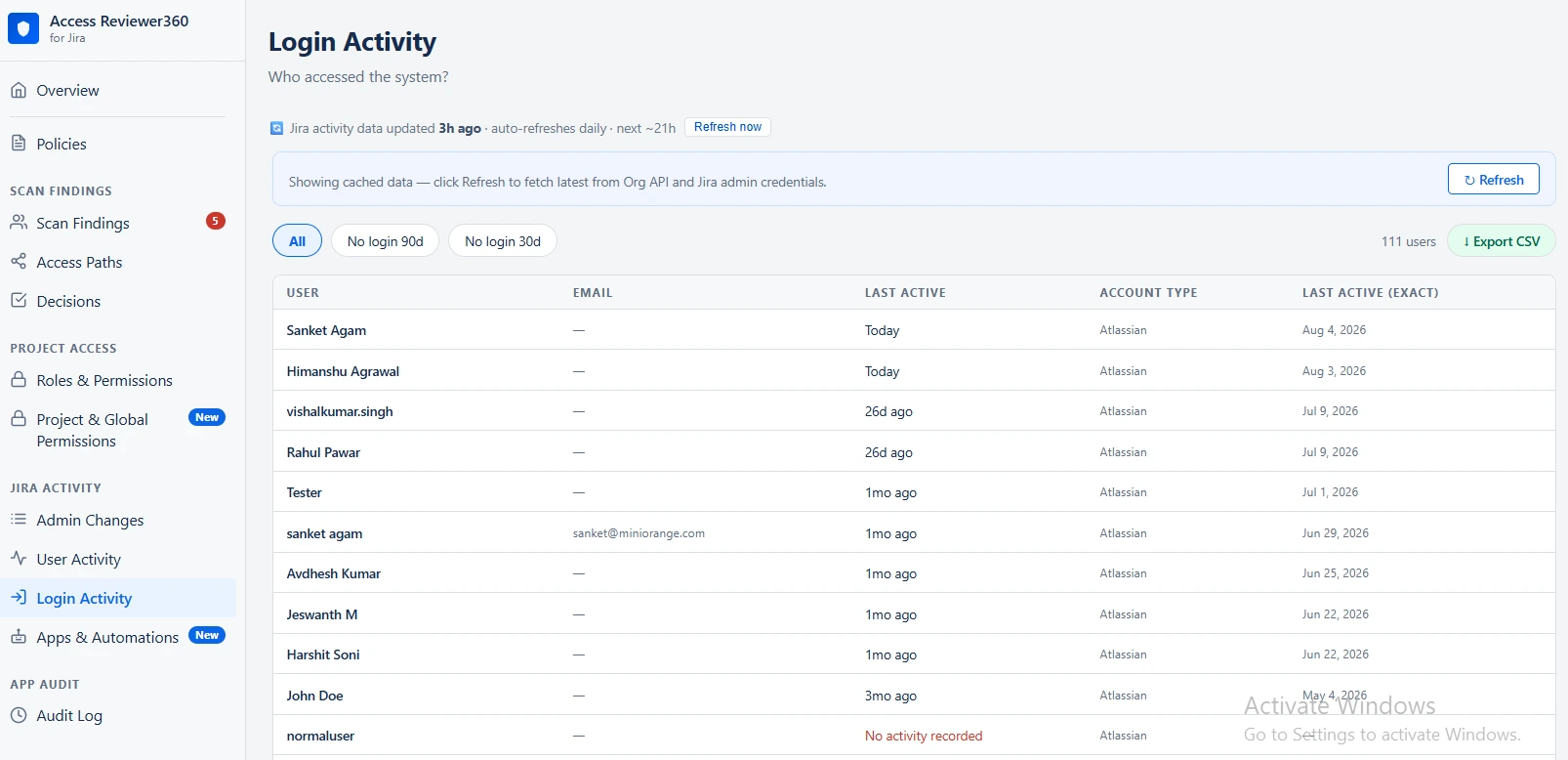Click the Decisions checkbox icon
Screen dimensions: 1568x760
click(19, 301)
